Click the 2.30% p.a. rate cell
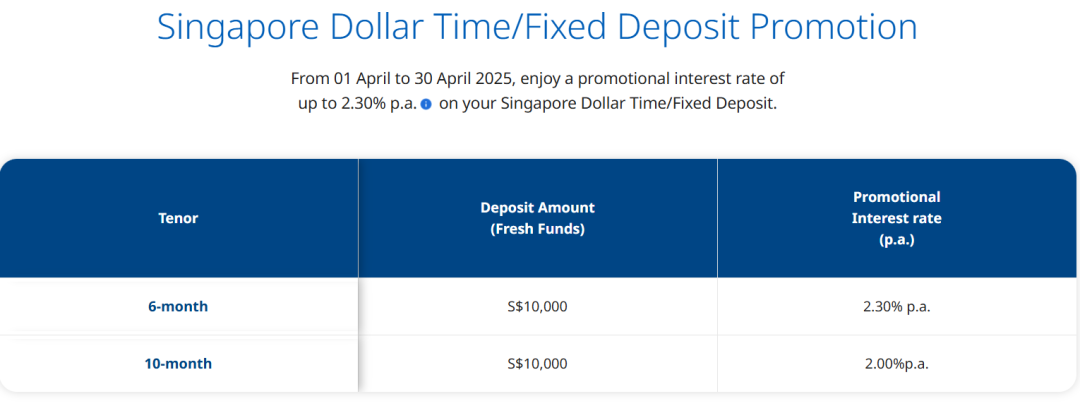The height and width of the screenshot is (406, 1080). 896,307
